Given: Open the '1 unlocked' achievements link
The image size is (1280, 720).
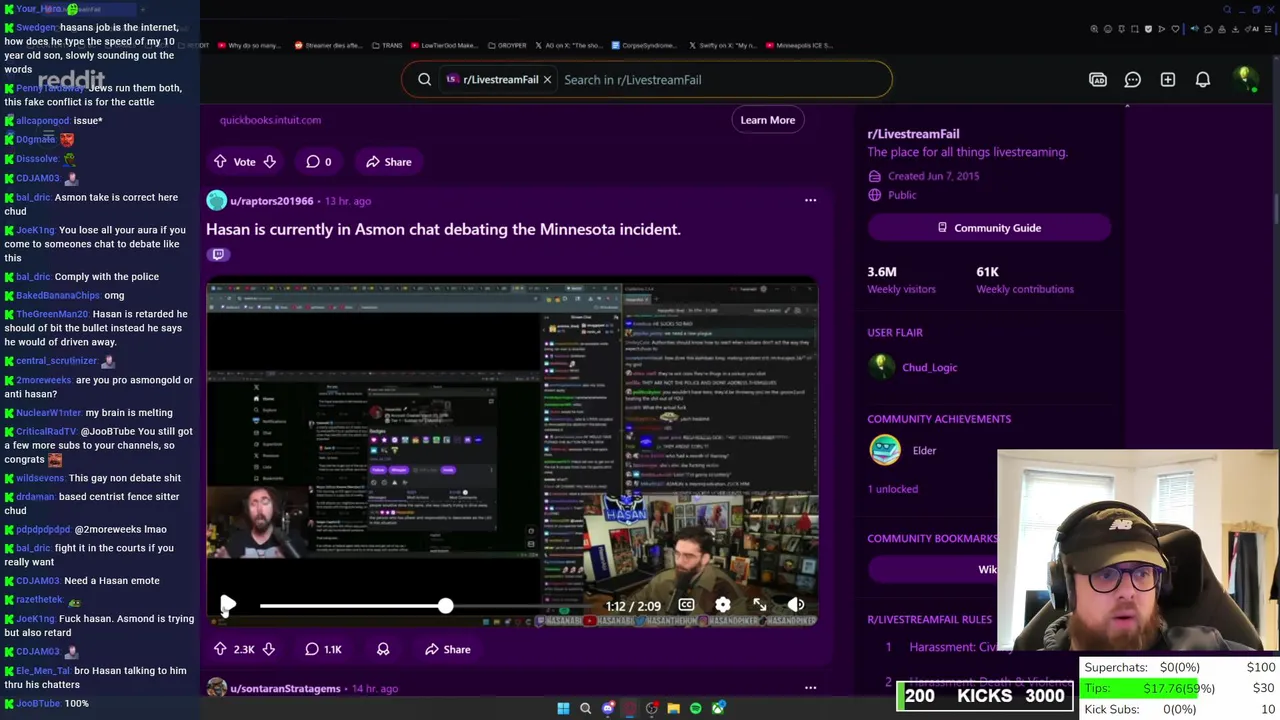Looking at the screenshot, I should pyautogui.click(x=892, y=489).
